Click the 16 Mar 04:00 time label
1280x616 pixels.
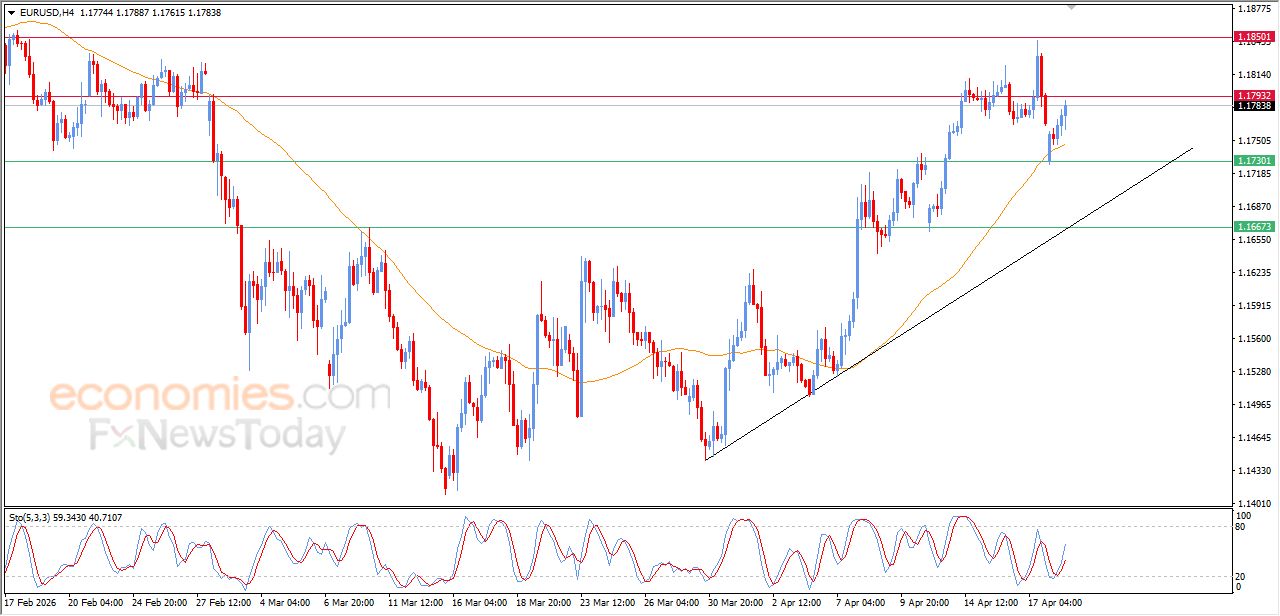478,603
